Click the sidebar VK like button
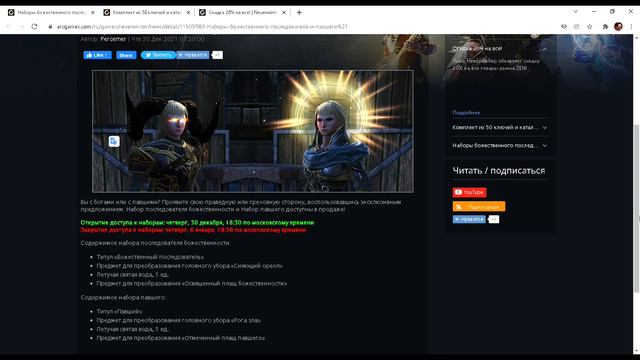Viewport: 640px width, 360px height. pyautogui.click(x=469, y=219)
